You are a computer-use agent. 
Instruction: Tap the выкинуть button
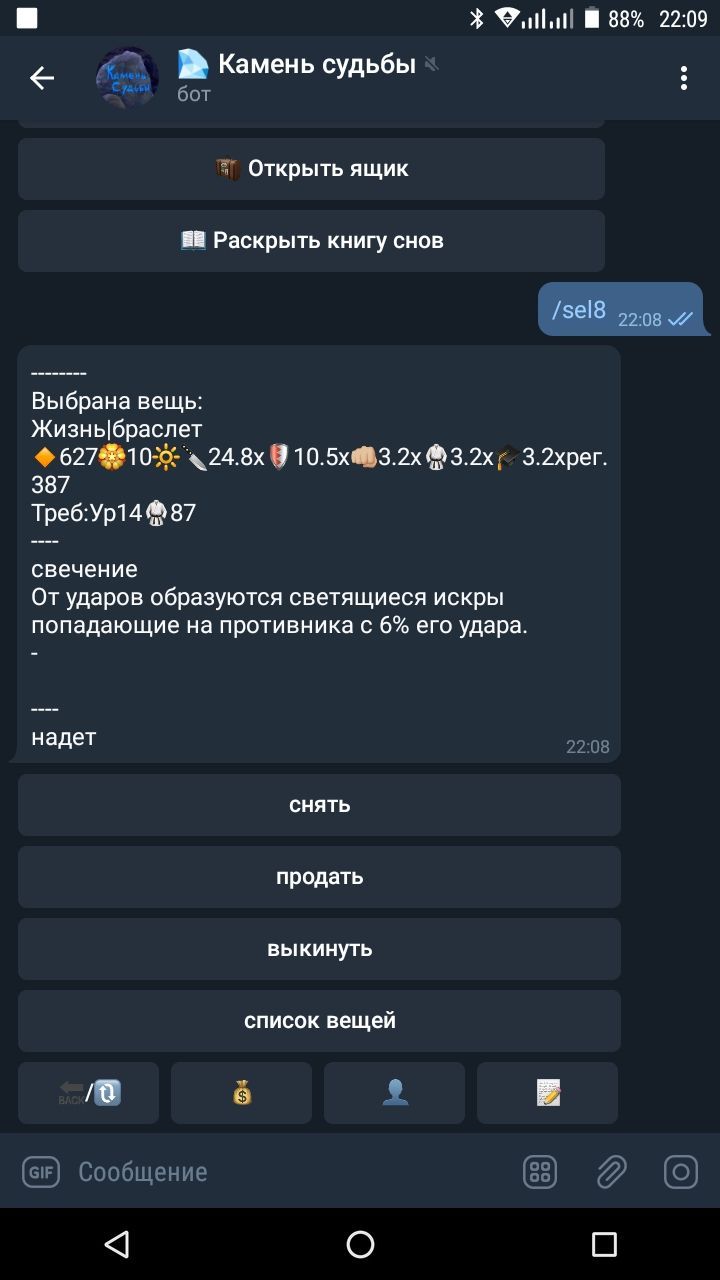pyautogui.click(x=319, y=949)
